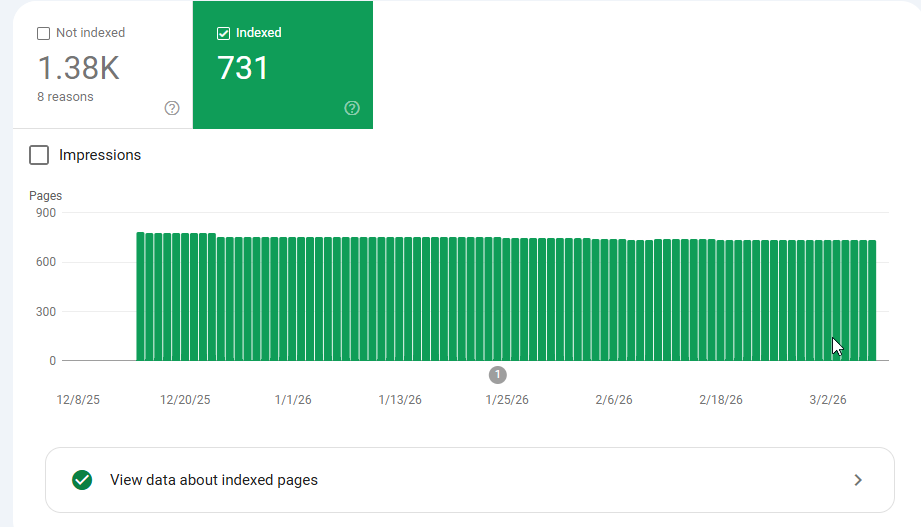
Task: Click the 2/6/26 axis date label
Action: pos(614,400)
